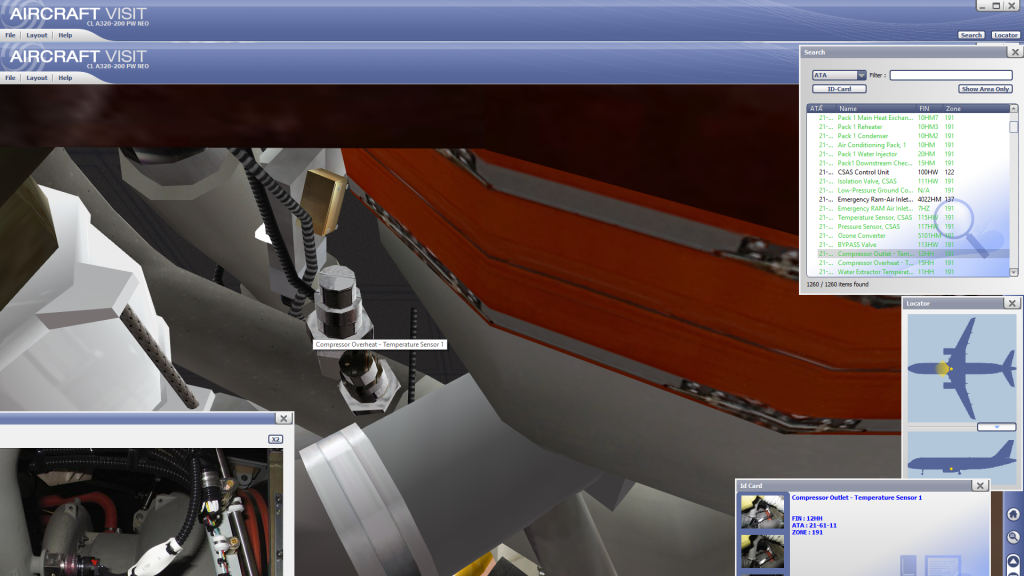Click the results list scroll-down arrow
The height and width of the screenshot is (576, 1024).
[1014, 272]
